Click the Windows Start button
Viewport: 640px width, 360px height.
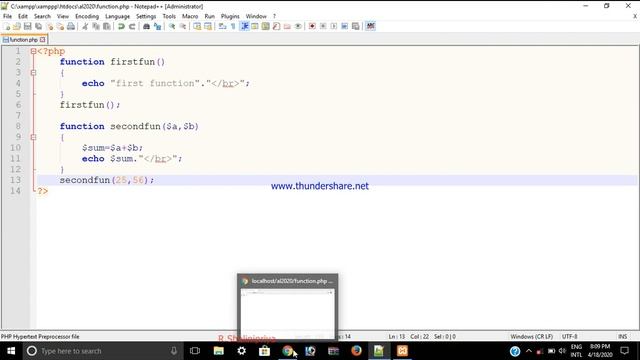click(x=11, y=351)
